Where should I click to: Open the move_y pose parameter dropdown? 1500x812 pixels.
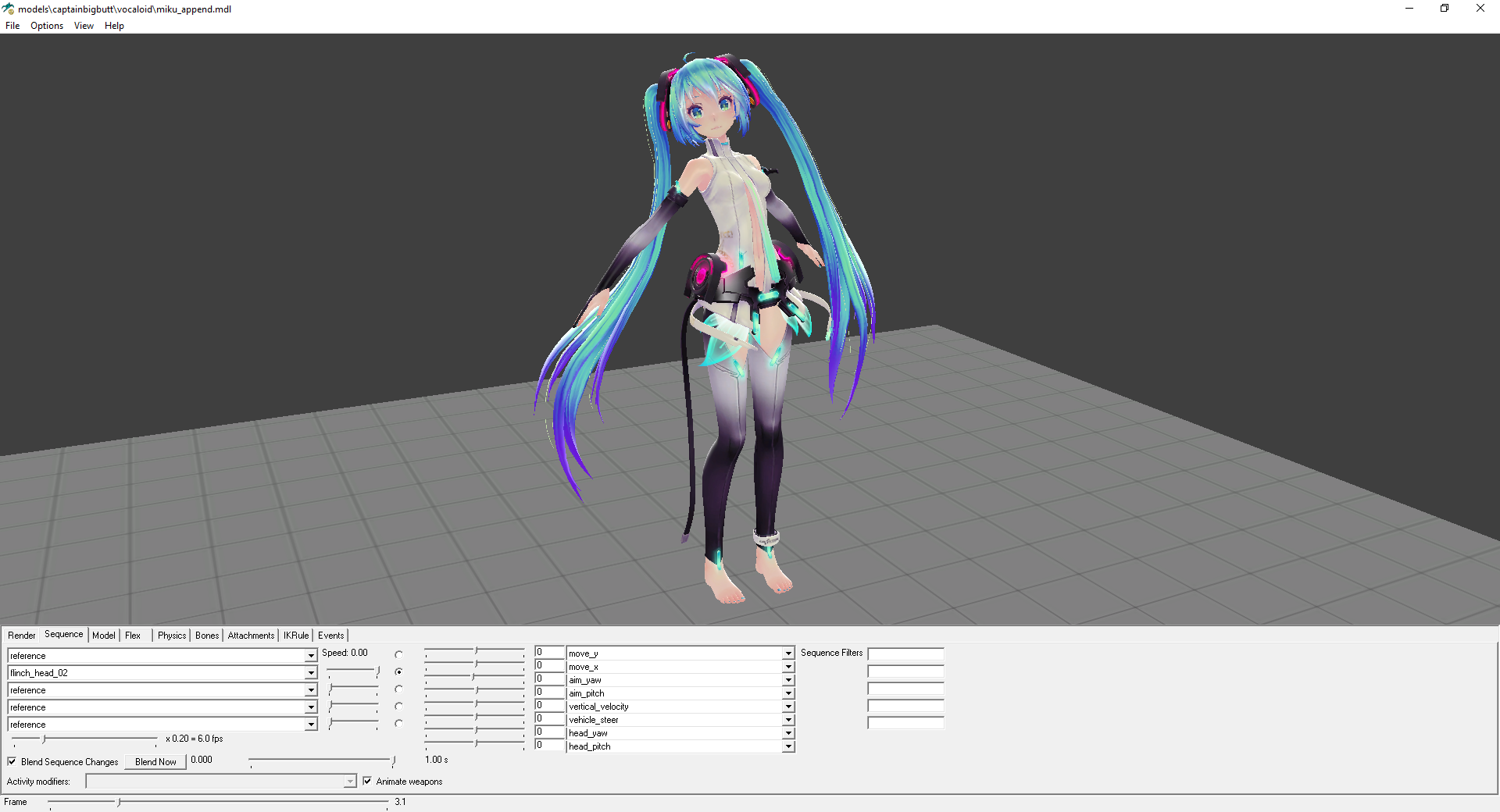pos(788,654)
